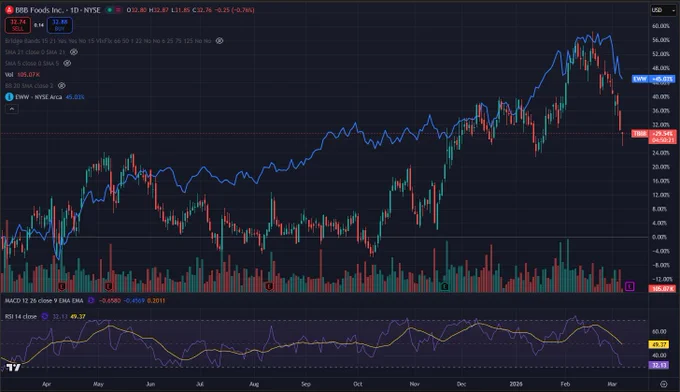Toggle visibility of SMA 21 indicator
The height and width of the screenshot is (392, 680).
pos(74,52)
